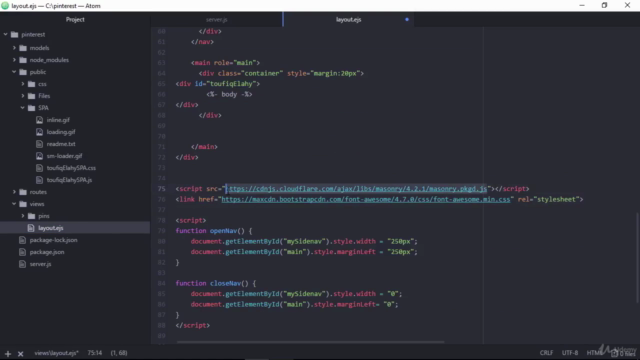Image resolution: width=640 pixels, height=360 pixels.
Task: Place cursor on closeNav function name
Action: point(225,283)
